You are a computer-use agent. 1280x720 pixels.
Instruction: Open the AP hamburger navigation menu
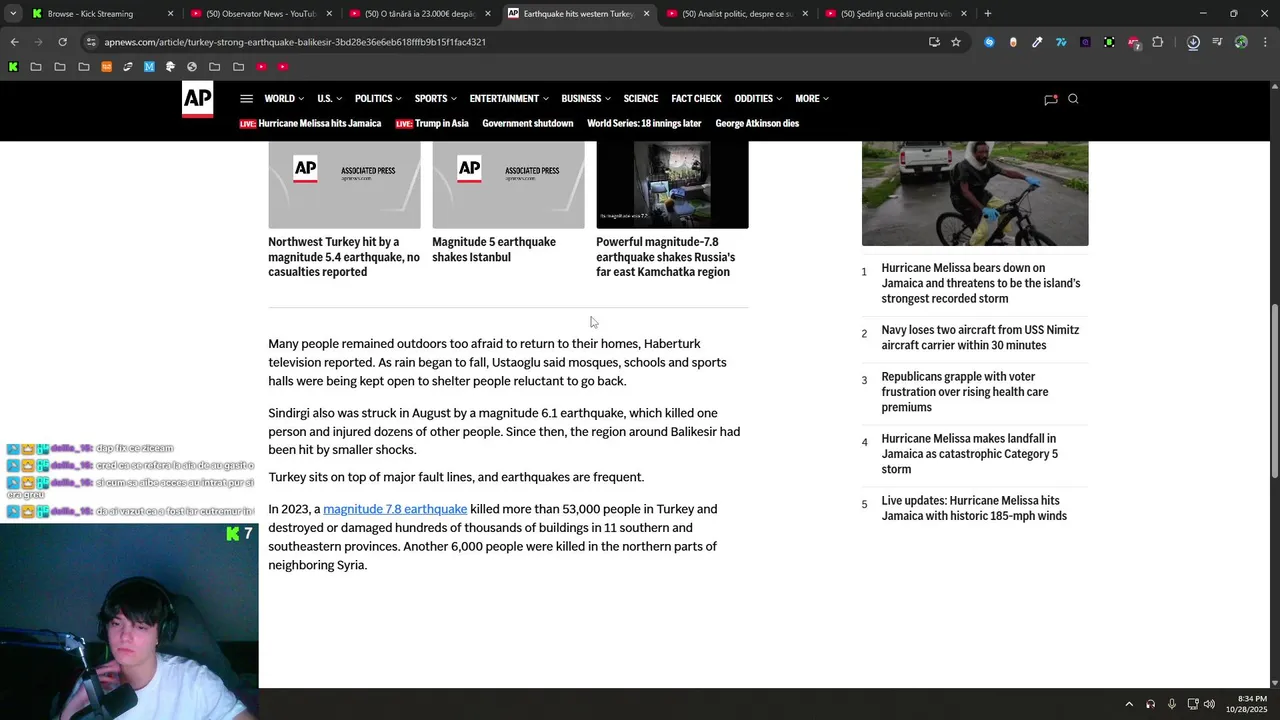[246, 99]
